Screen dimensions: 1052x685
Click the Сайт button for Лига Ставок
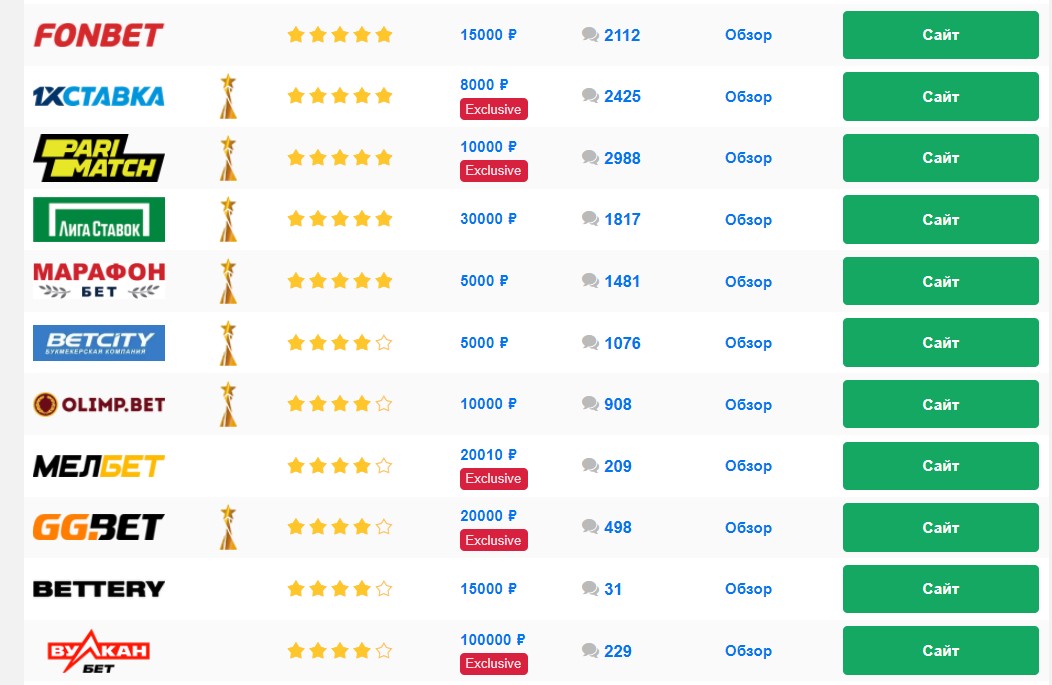[941, 219]
